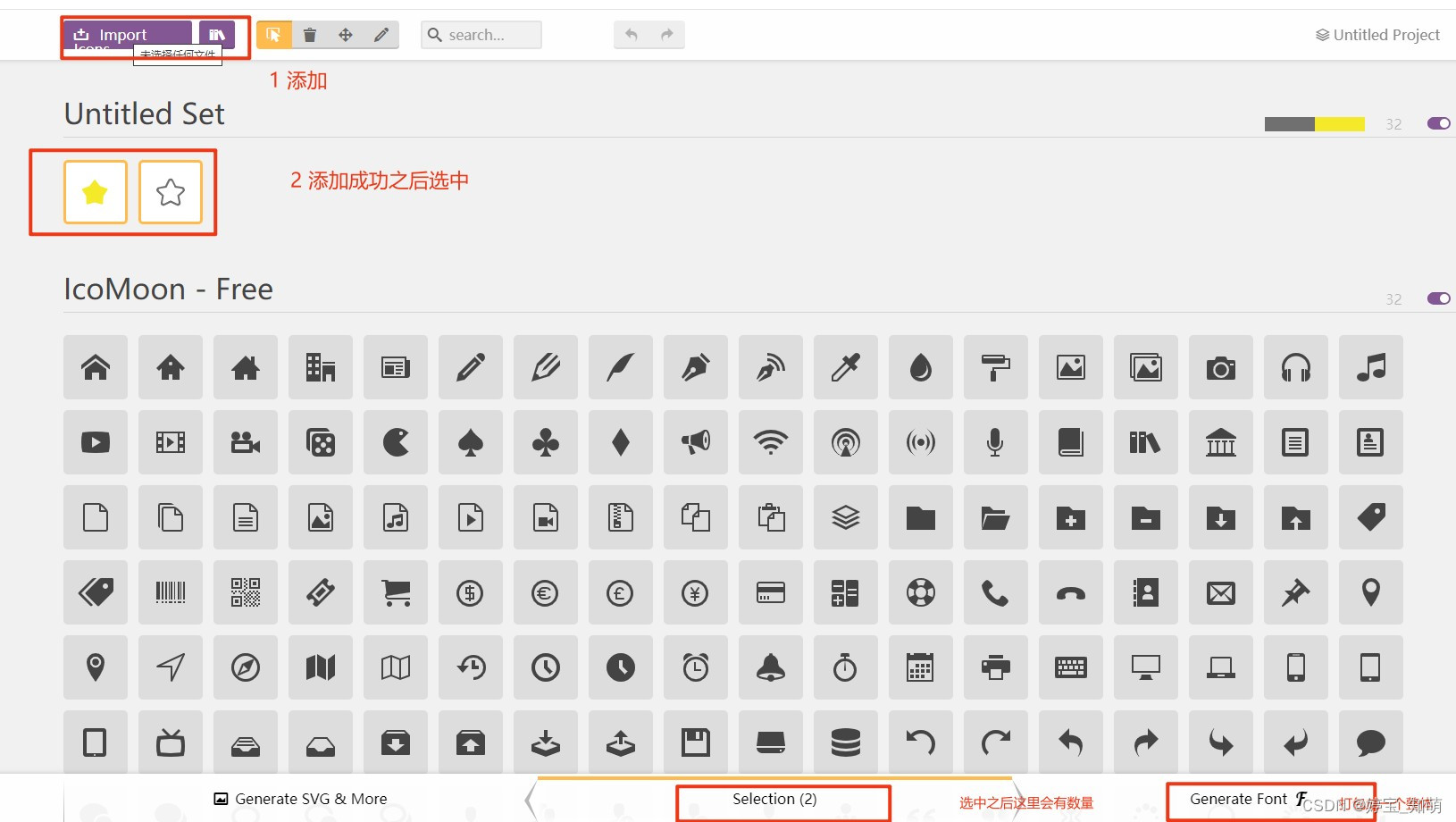Viewport: 1456px width, 822px height.
Task: Select the bank library building icon
Action: point(1221,442)
